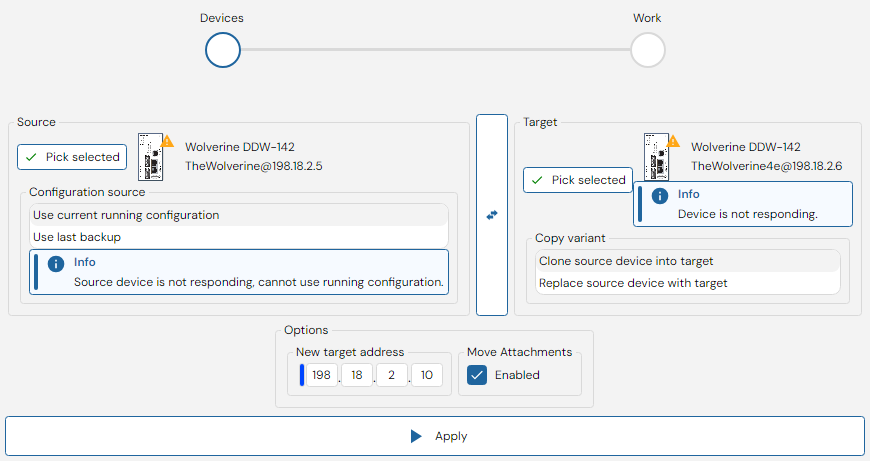This screenshot has height=461, width=870.
Task: Click fourth IP octet field 10
Action: 427,375
